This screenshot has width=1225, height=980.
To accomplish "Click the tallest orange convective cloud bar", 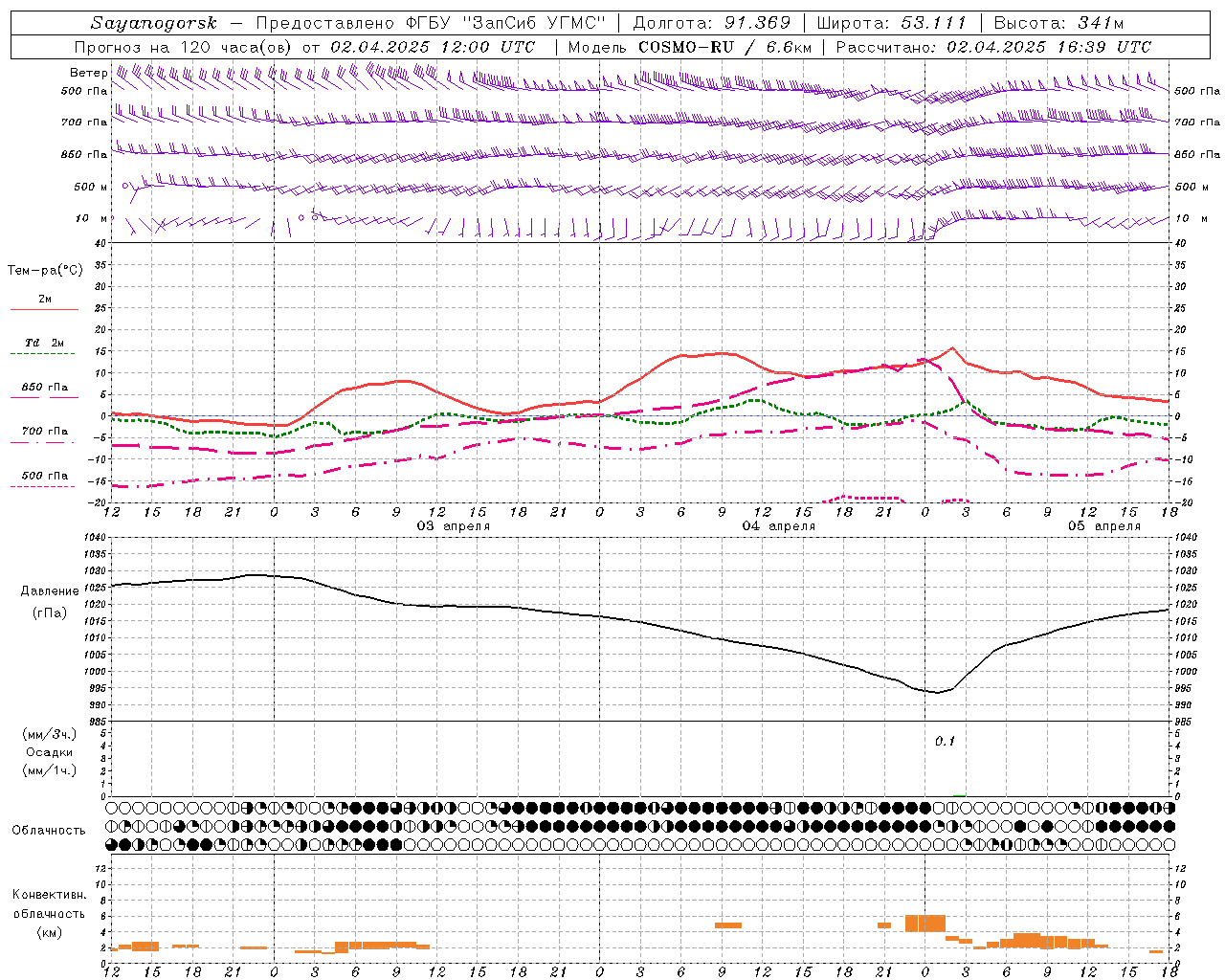I will (x=925, y=924).
